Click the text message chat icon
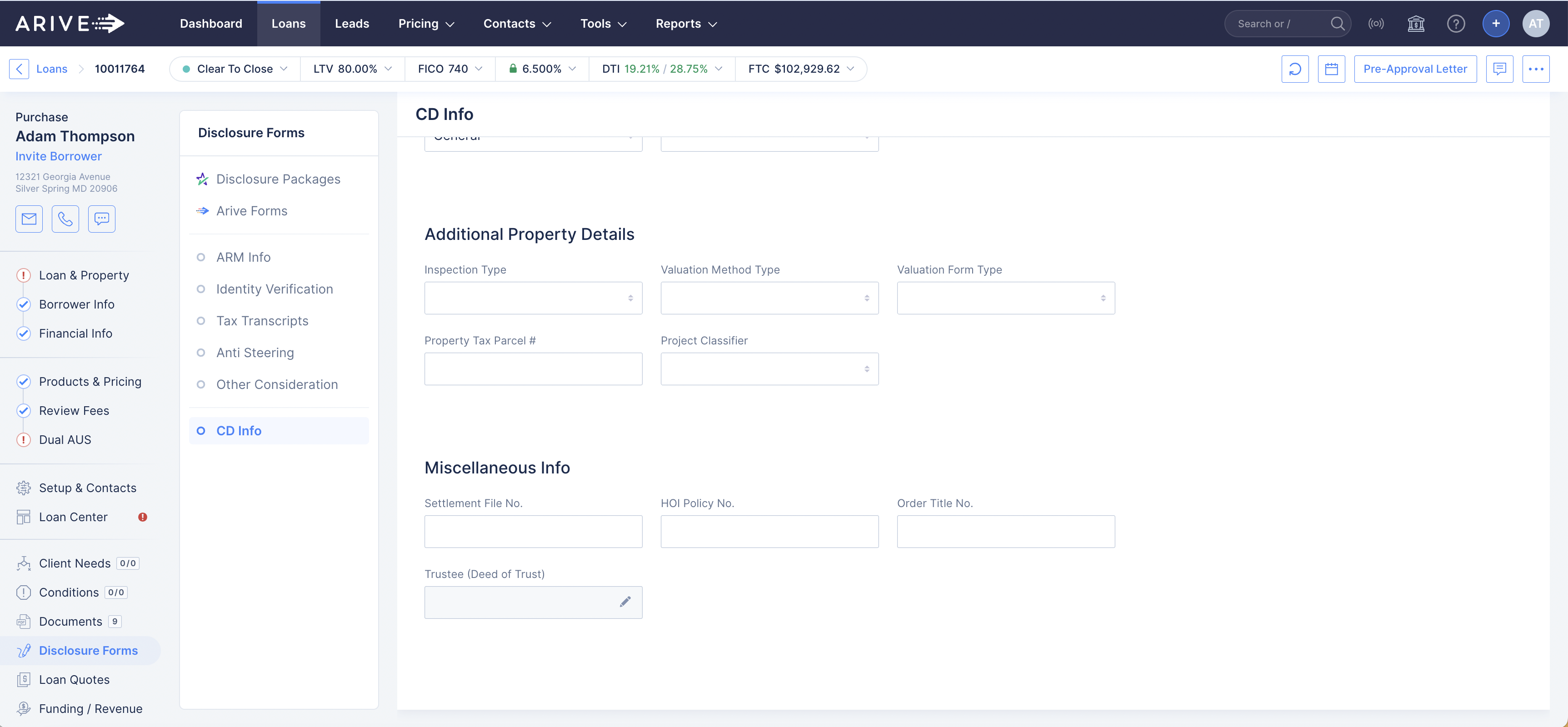Viewport: 1568px width, 727px height. 102,219
